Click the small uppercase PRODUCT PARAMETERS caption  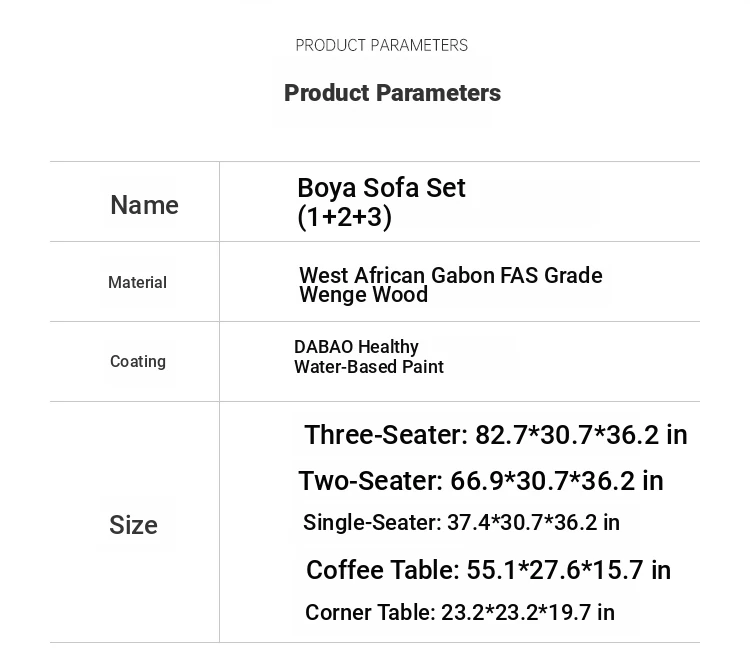[381, 45]
